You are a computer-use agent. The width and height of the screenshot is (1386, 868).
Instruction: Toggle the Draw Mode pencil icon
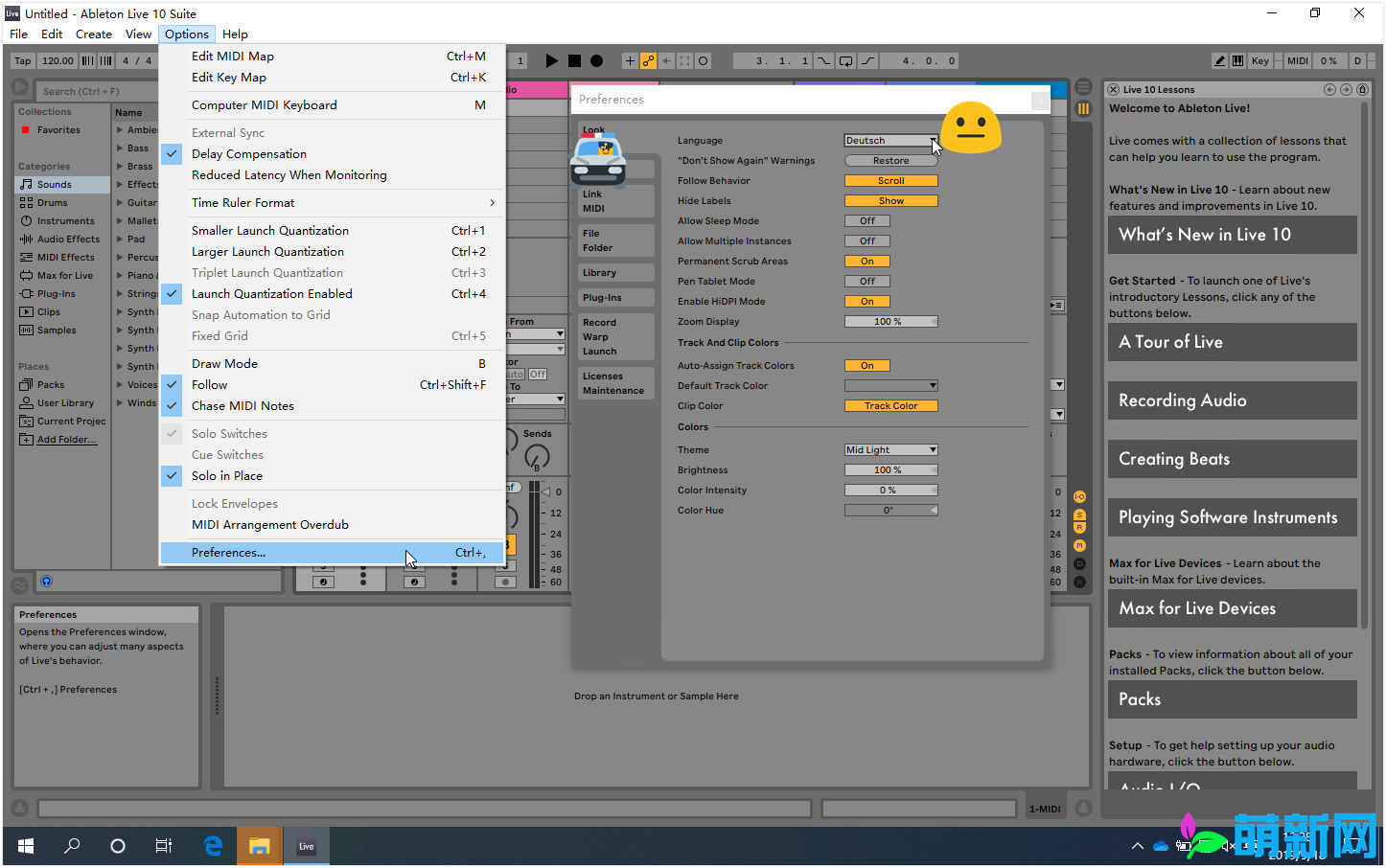1219,60
